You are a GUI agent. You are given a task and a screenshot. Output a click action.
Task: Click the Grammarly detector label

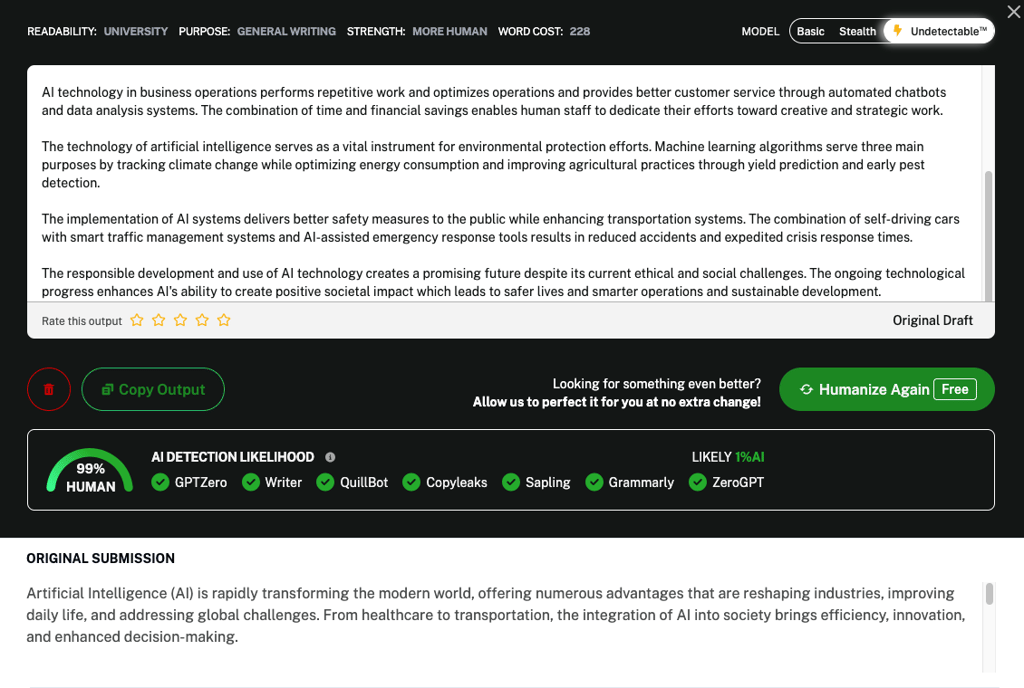pos(641,482)
